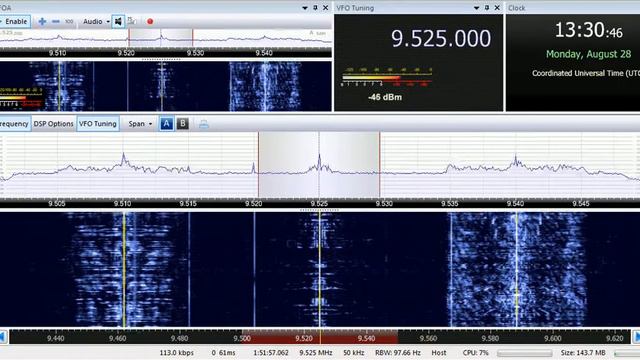
Task: Open the VFO A panel options arrow
Action: (304, 8)
